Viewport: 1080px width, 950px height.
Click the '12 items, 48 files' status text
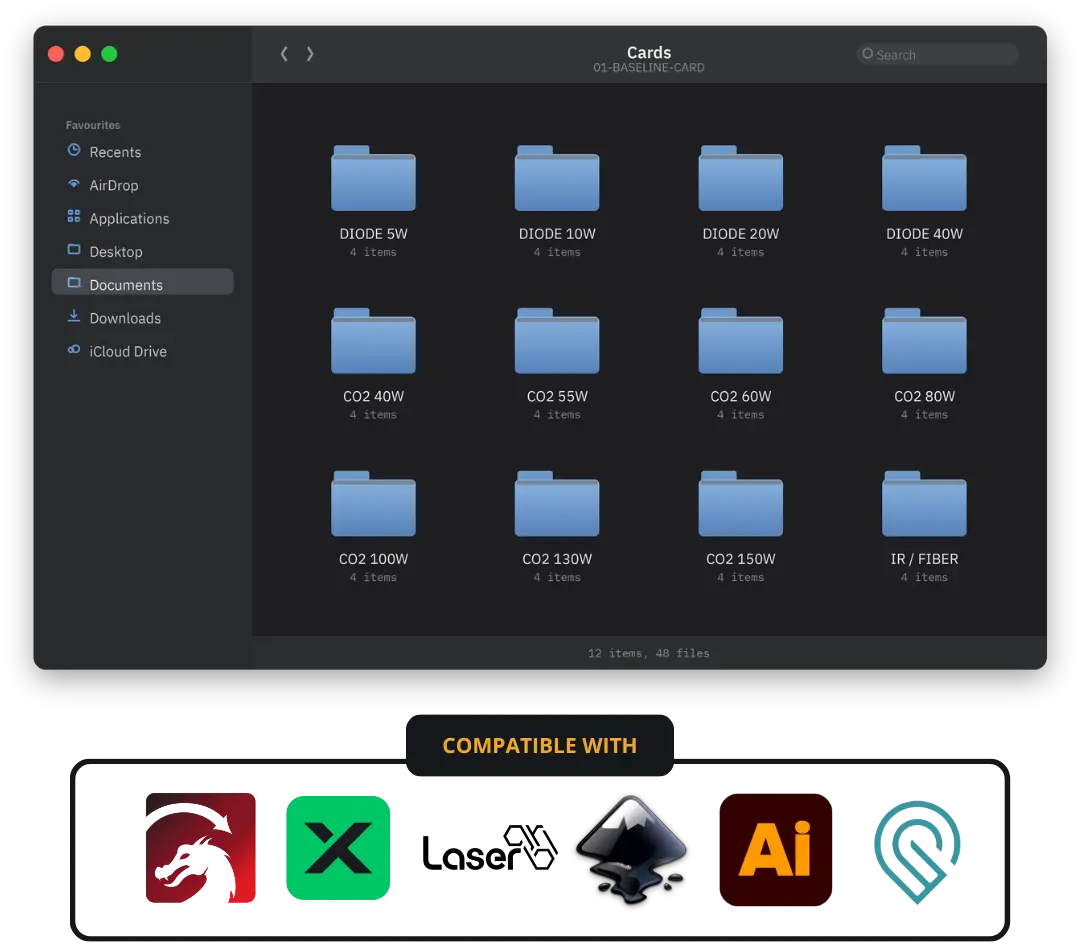click(649, 653)
